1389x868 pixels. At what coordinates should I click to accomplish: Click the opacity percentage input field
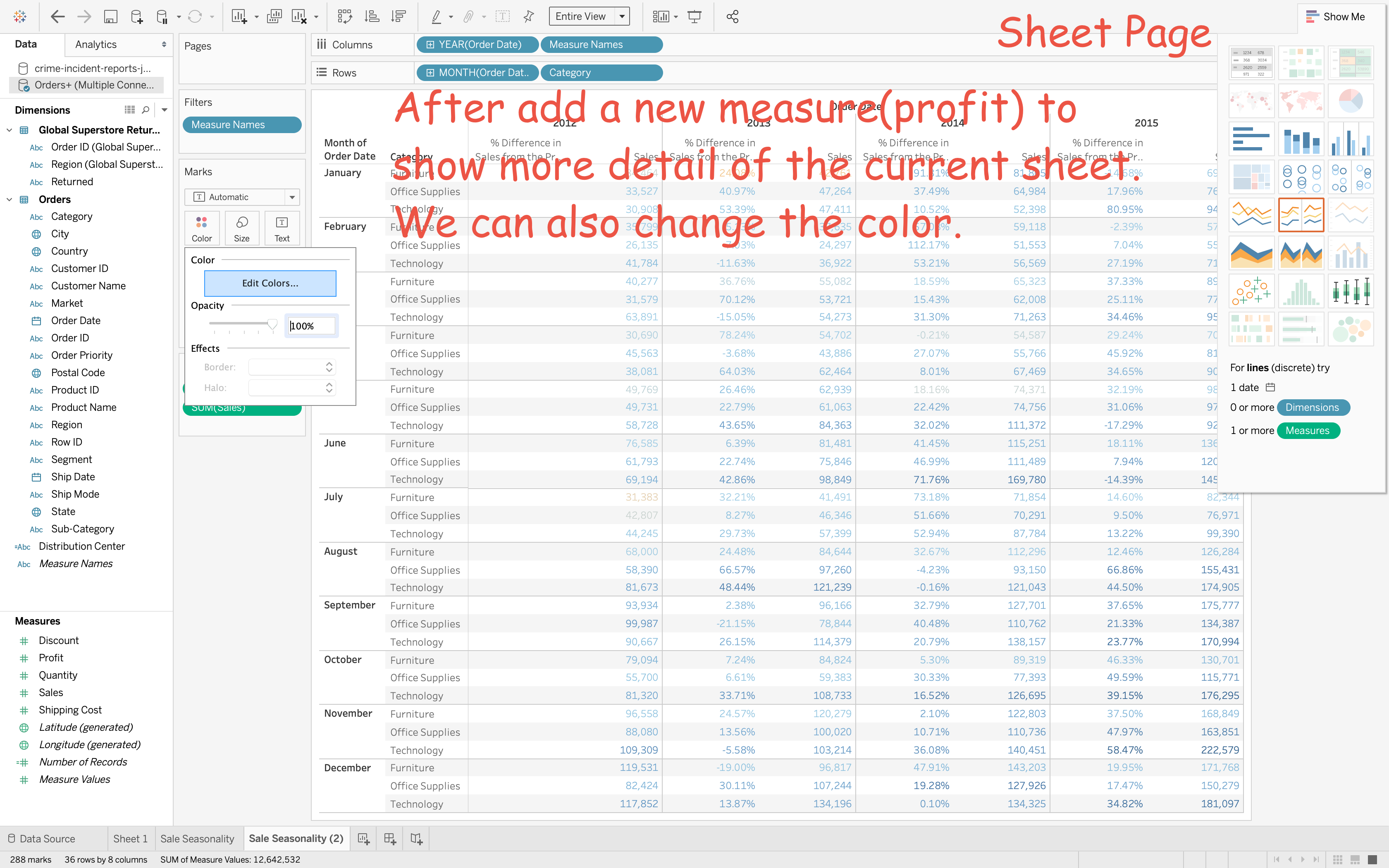[x=311, y=326]
